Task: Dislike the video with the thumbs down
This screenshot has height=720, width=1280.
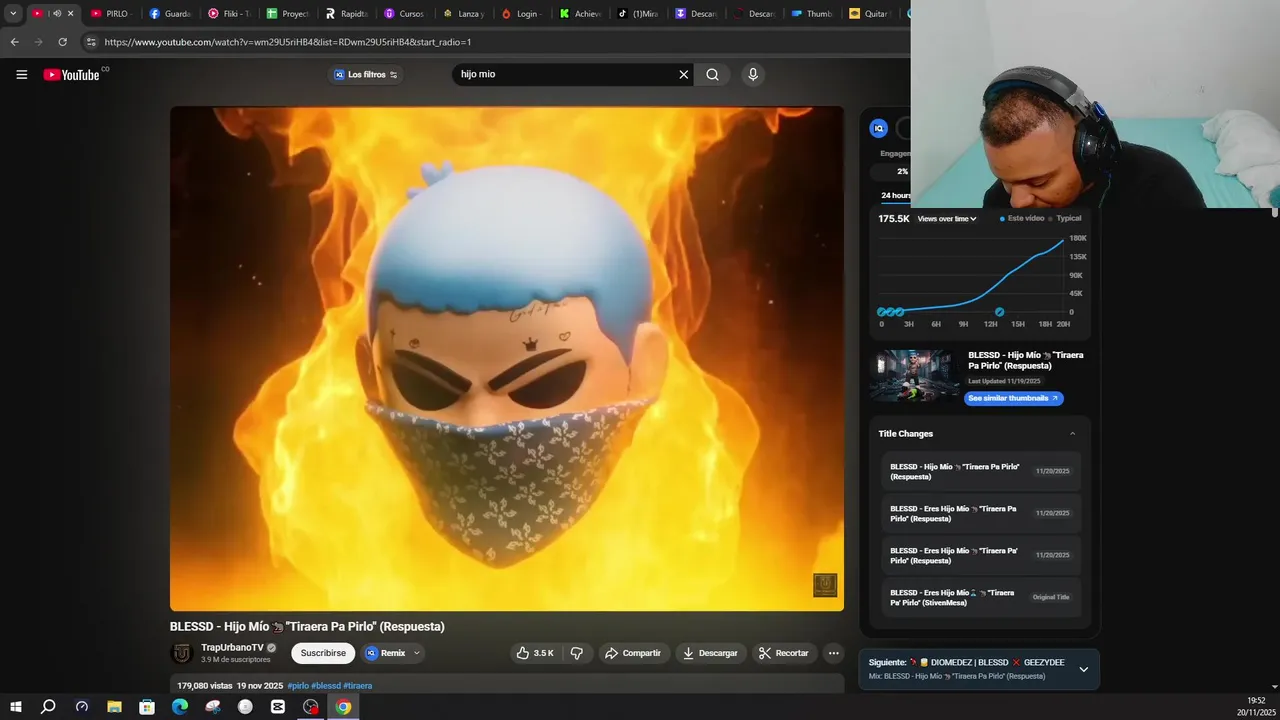Action: [x=577, y=653]
